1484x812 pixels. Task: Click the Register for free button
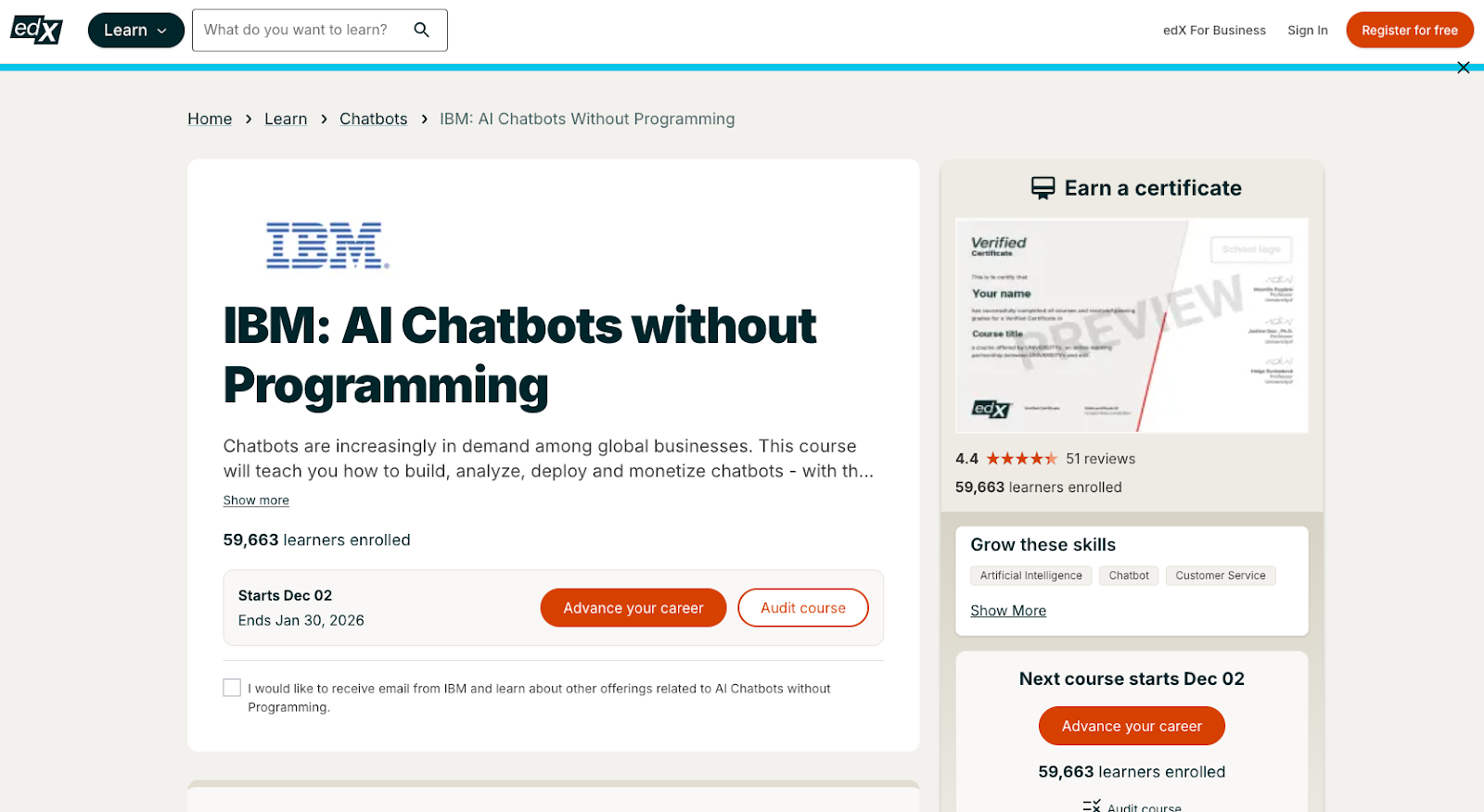coord(1409,30)
